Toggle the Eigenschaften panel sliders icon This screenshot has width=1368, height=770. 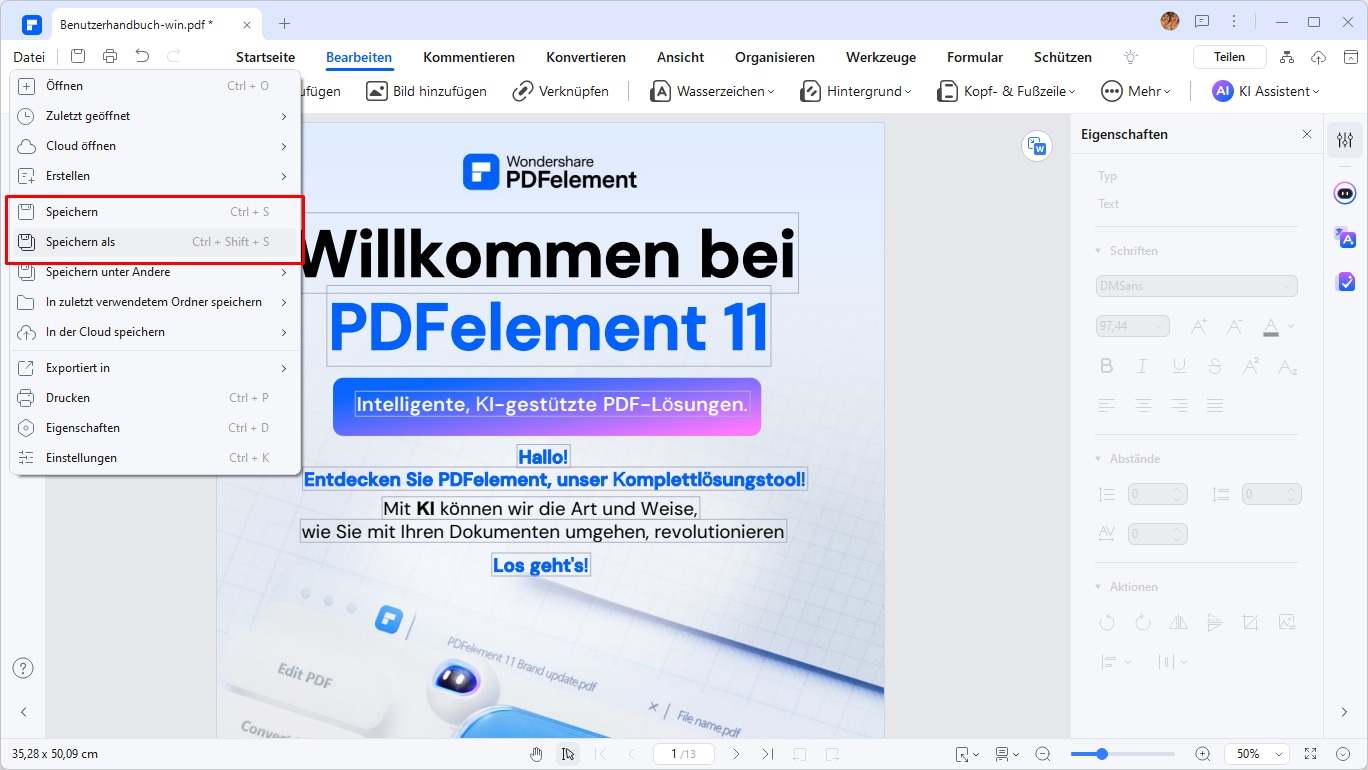[x=1345, y=140]
